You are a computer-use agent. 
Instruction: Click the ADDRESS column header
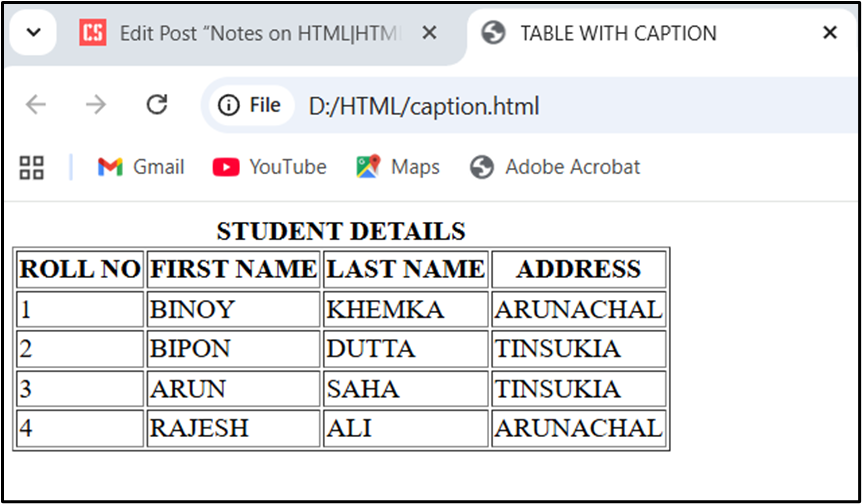578,269
